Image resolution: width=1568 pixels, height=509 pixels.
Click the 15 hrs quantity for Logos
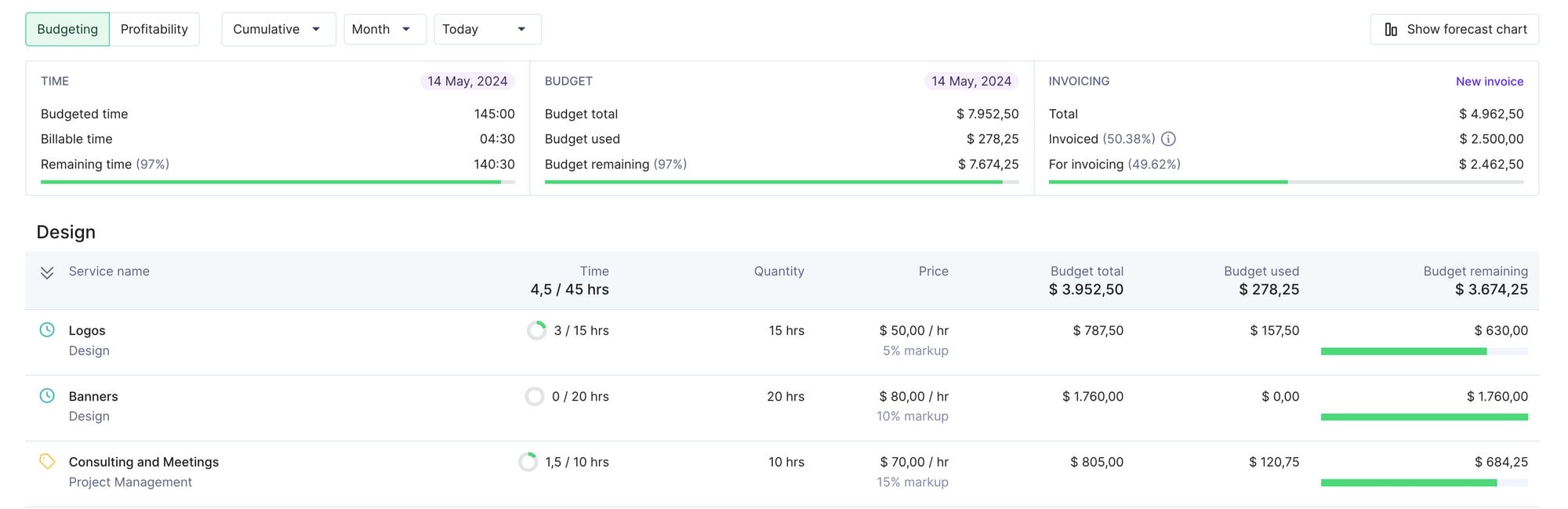[x=786, y=331]
